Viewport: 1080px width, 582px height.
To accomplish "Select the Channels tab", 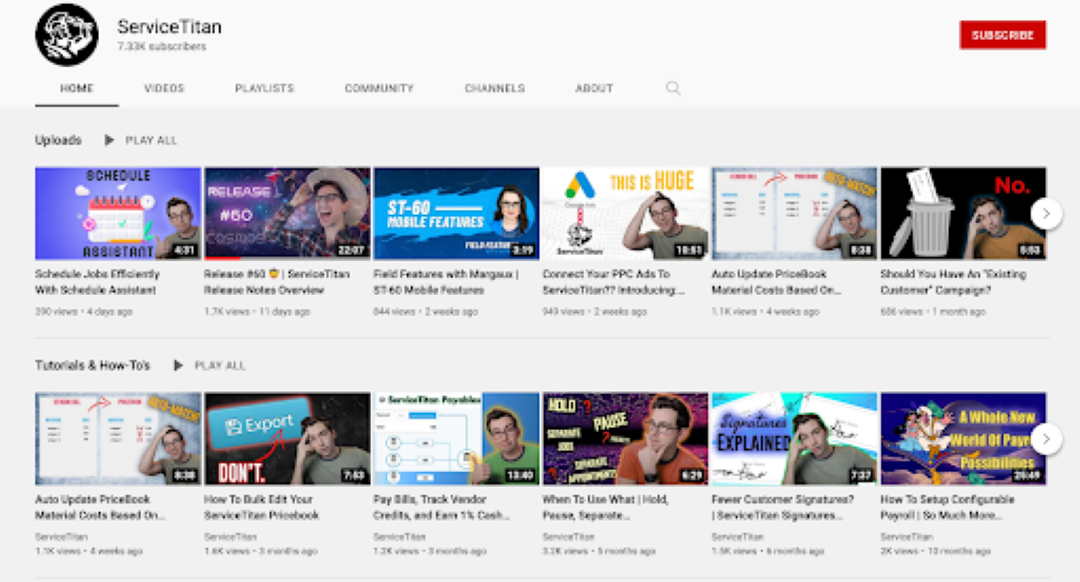I will tap(494, 88).
